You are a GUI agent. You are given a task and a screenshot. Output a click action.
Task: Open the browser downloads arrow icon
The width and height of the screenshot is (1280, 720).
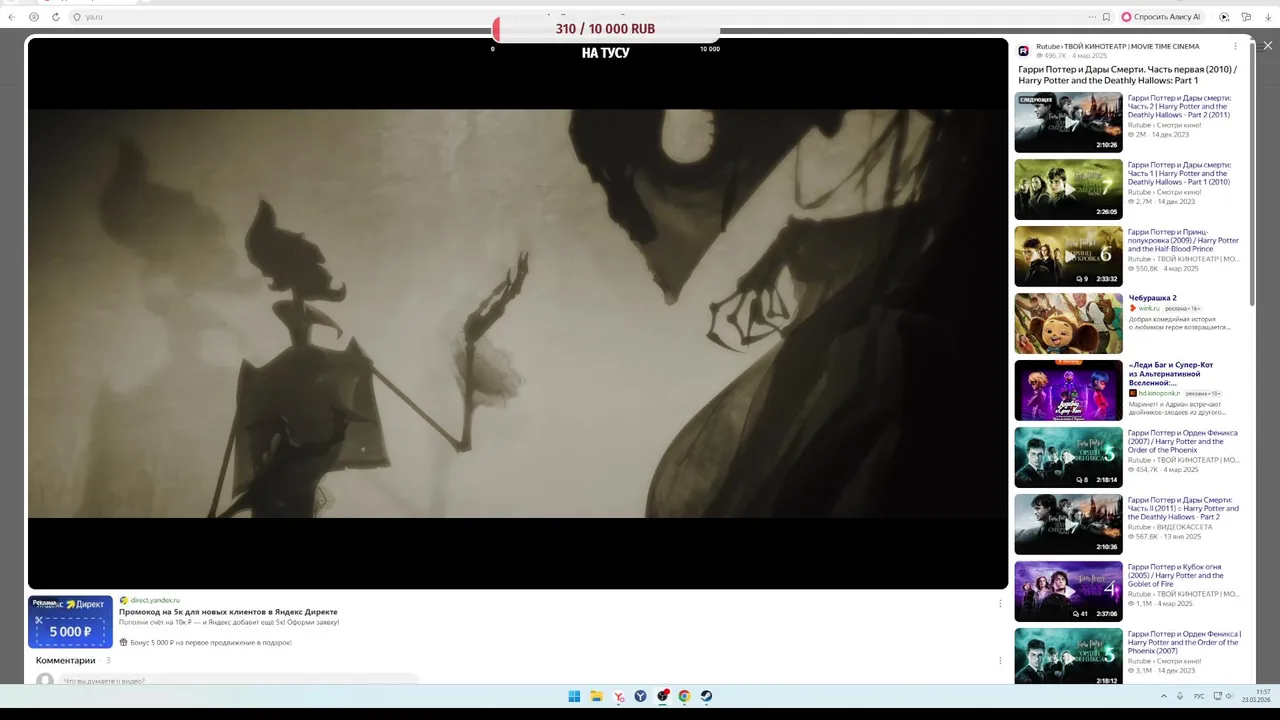(1268, 17)
